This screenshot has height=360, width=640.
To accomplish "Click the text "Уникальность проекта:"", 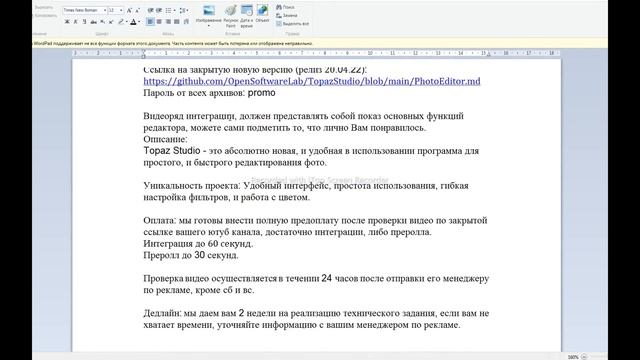I will click(x=192, y=186).
